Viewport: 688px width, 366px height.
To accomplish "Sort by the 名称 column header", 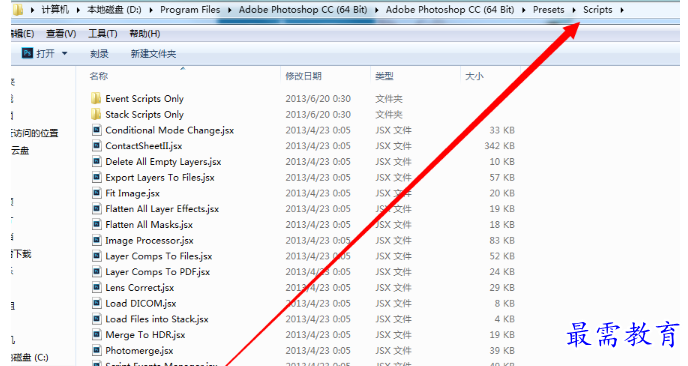I will (x=99, y=76).
